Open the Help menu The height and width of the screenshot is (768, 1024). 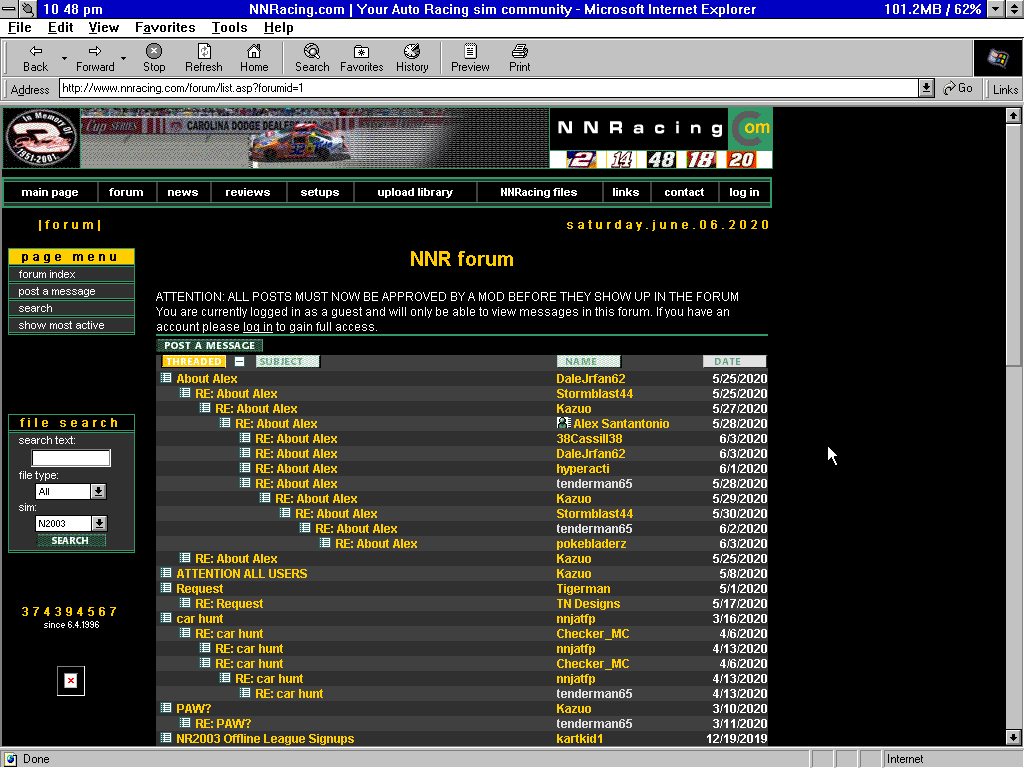point(279,27)
